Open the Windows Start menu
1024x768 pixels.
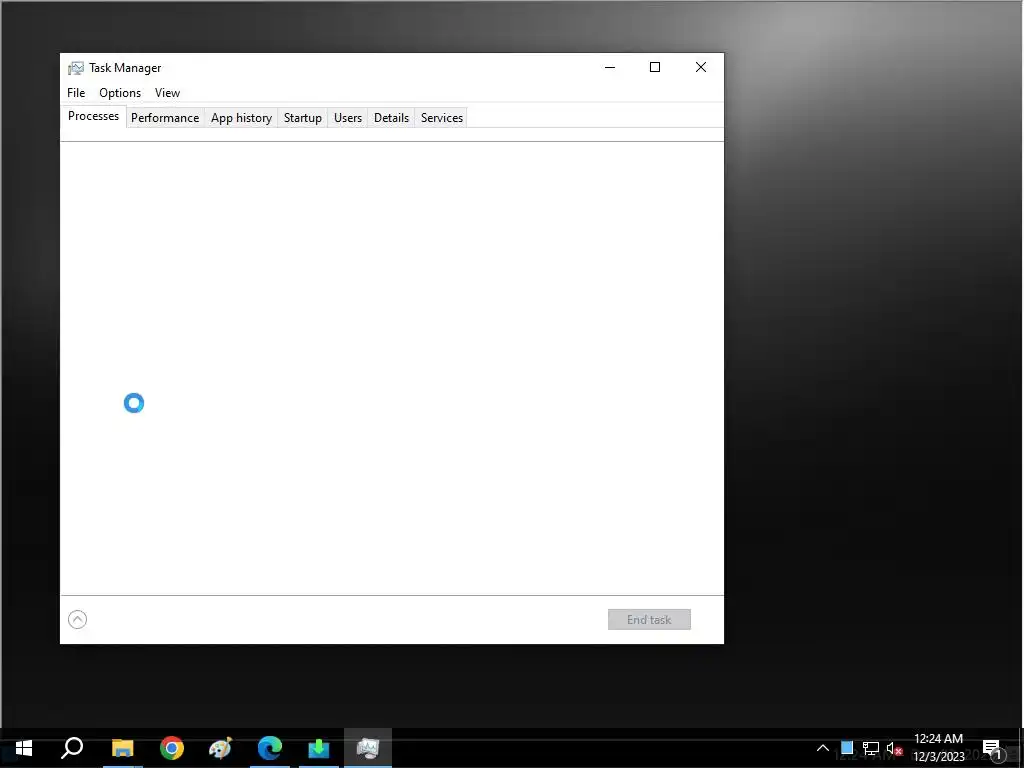point(24,748)
